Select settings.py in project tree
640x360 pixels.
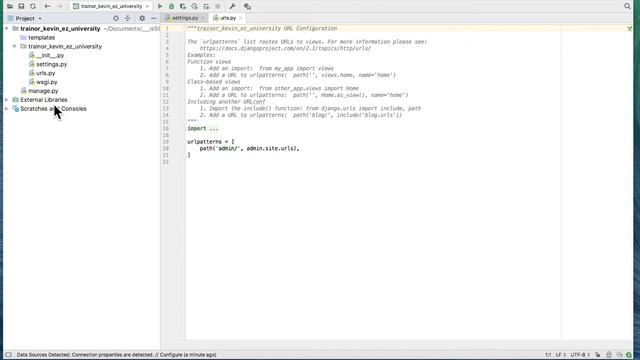pyautogui.click(x=51, y=64)
